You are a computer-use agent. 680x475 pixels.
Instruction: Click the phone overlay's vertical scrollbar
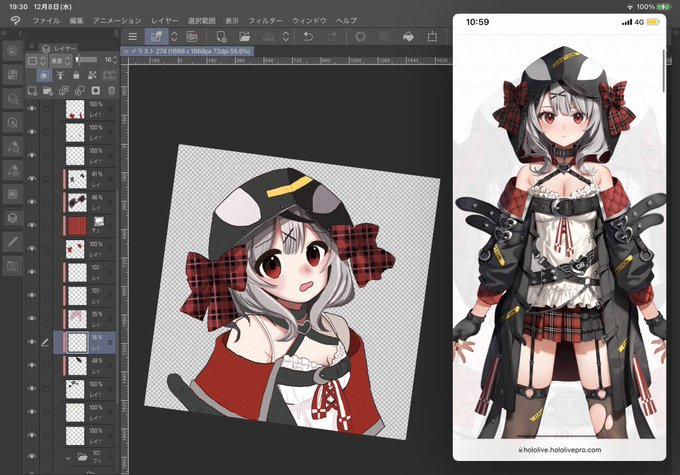(664, 70)
